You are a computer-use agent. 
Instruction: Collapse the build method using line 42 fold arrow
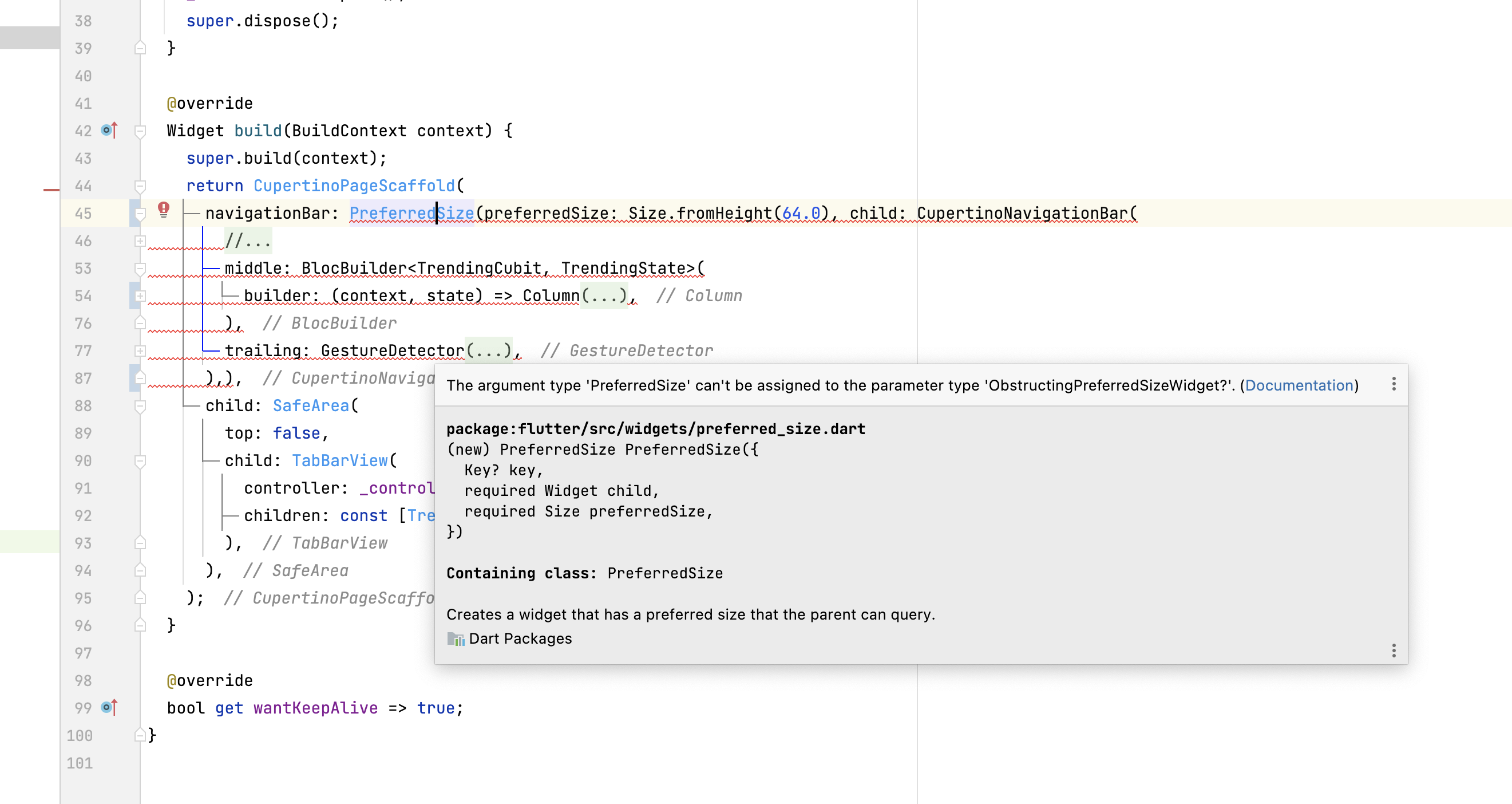click(x=139, y=131)
